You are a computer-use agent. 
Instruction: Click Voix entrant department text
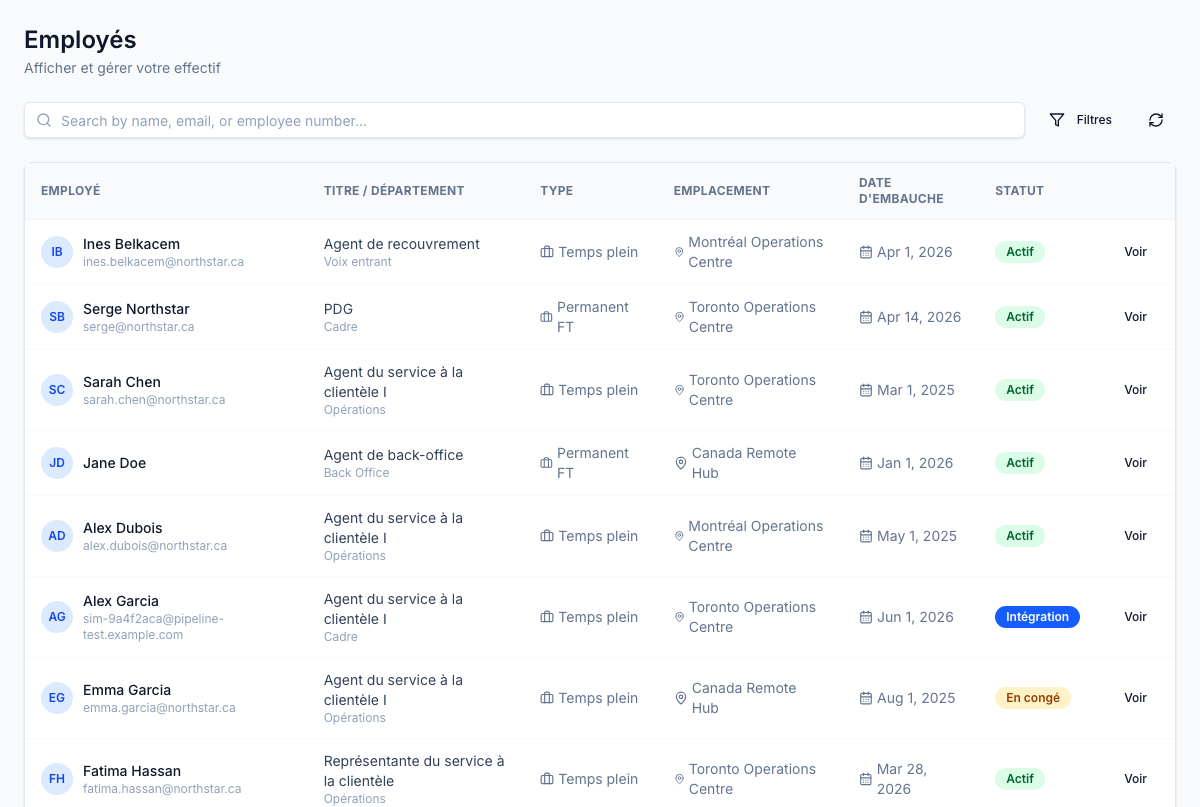tap(358, 262)
